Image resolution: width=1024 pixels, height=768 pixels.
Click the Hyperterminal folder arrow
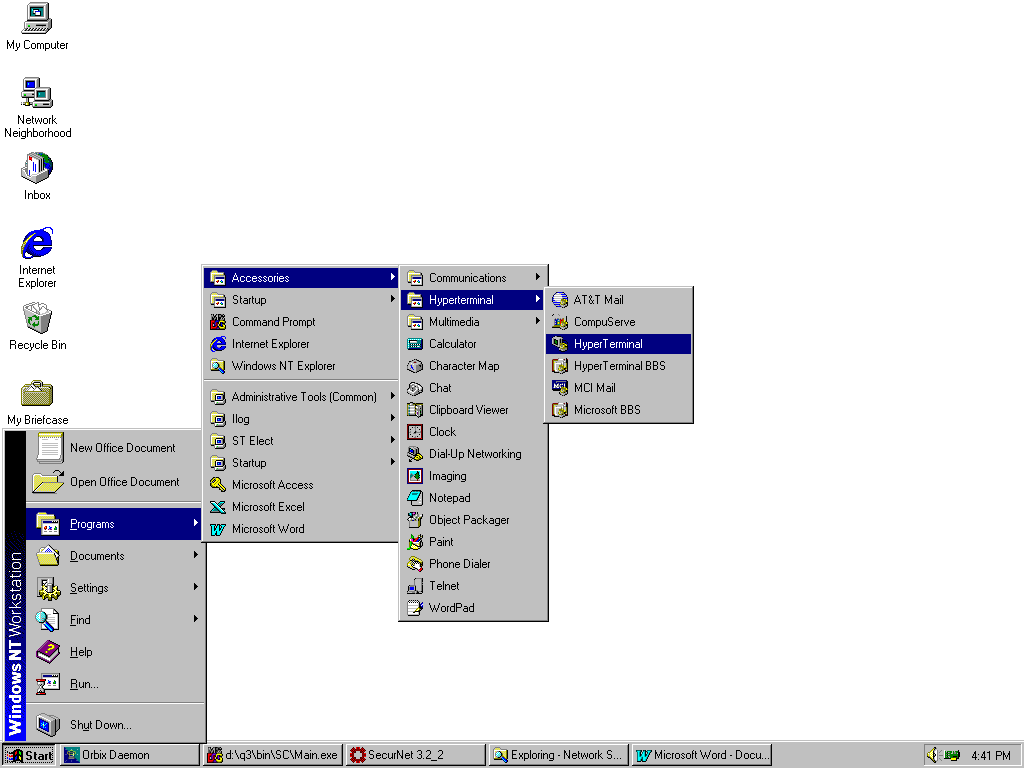coord(537,299)
